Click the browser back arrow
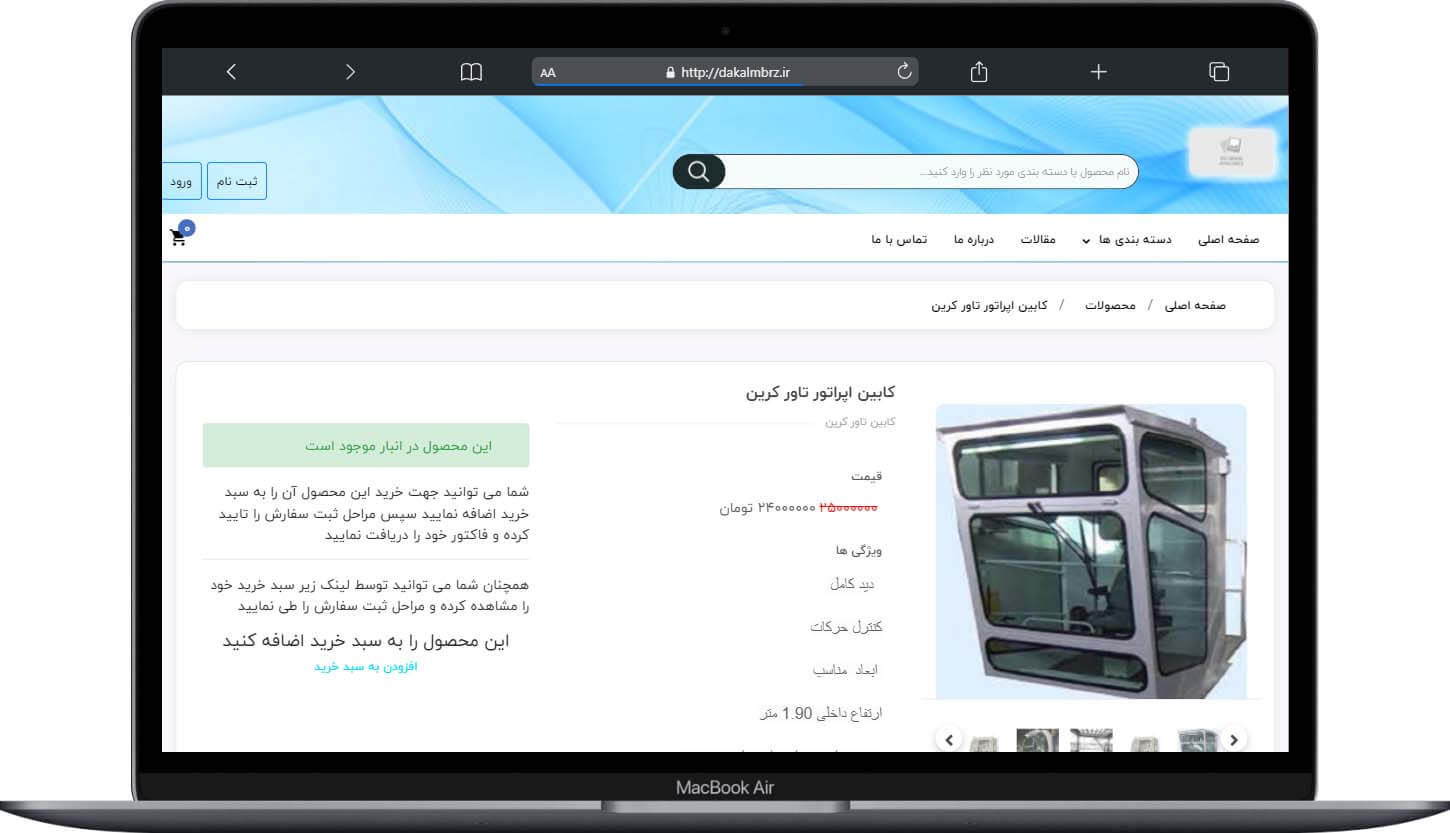Screen dimensions: 1450x833 pos(231,72)
